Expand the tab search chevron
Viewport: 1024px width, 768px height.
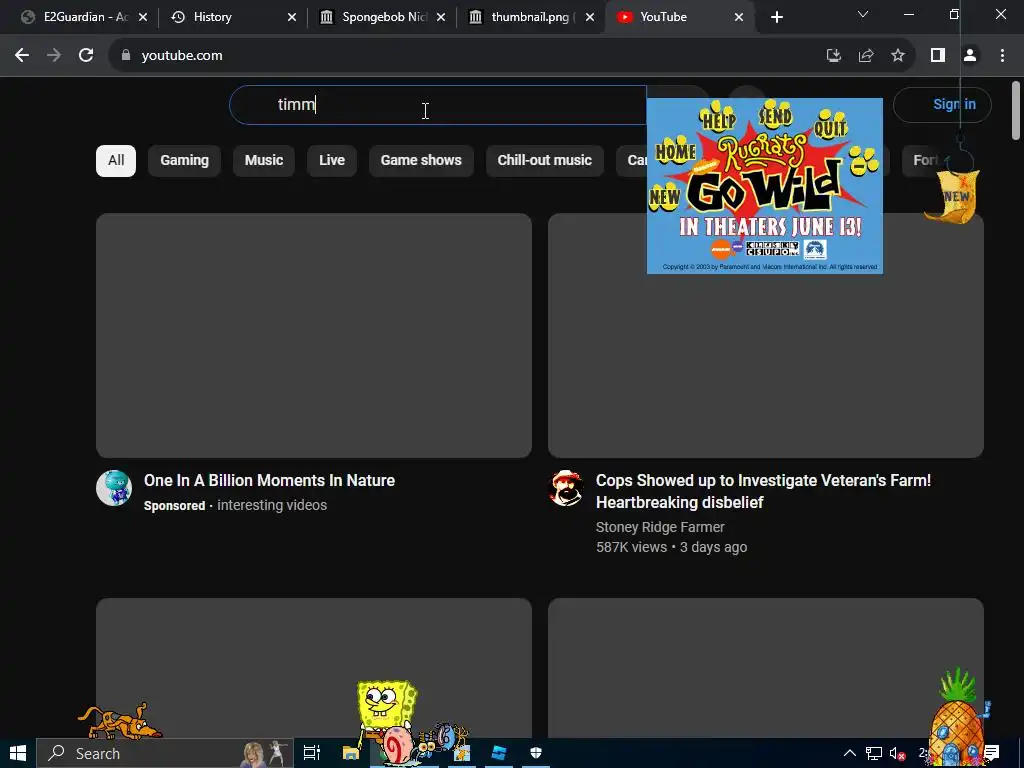(863, 14)
